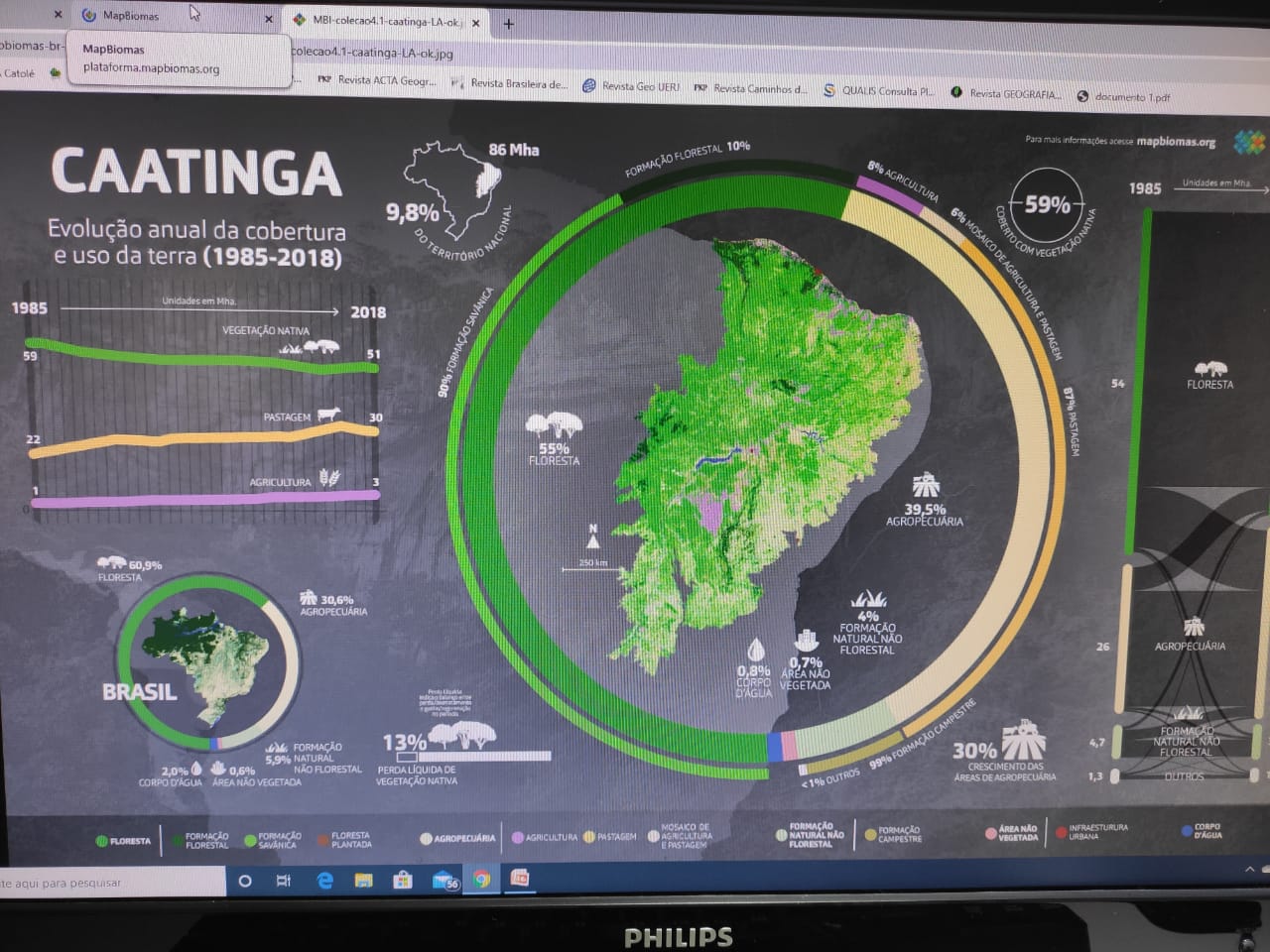
Task: Open the Mail app taskbar icon
Action: (443, 881)
